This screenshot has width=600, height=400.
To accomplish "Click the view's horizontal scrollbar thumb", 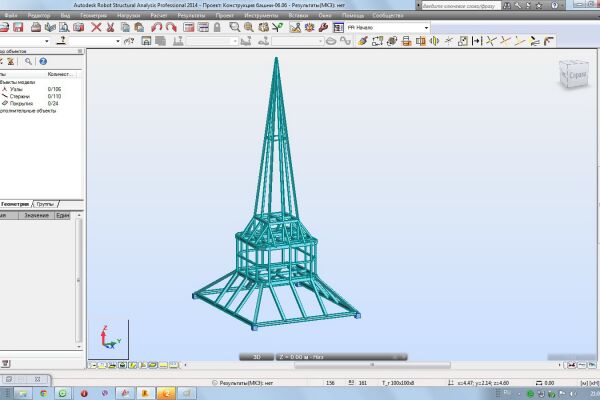I will [372, 365].
